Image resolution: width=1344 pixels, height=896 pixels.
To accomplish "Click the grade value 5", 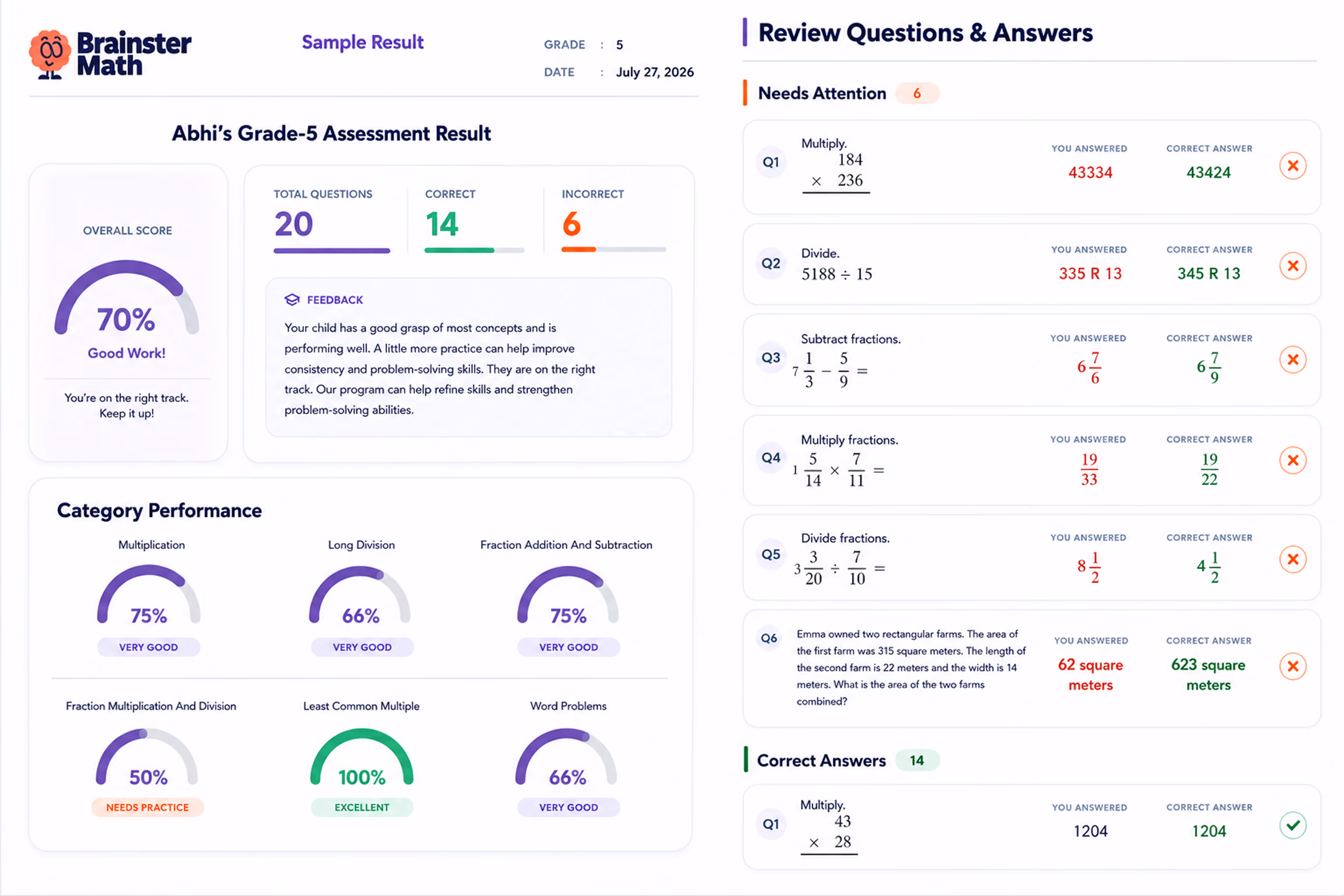I will click(619, 45).
